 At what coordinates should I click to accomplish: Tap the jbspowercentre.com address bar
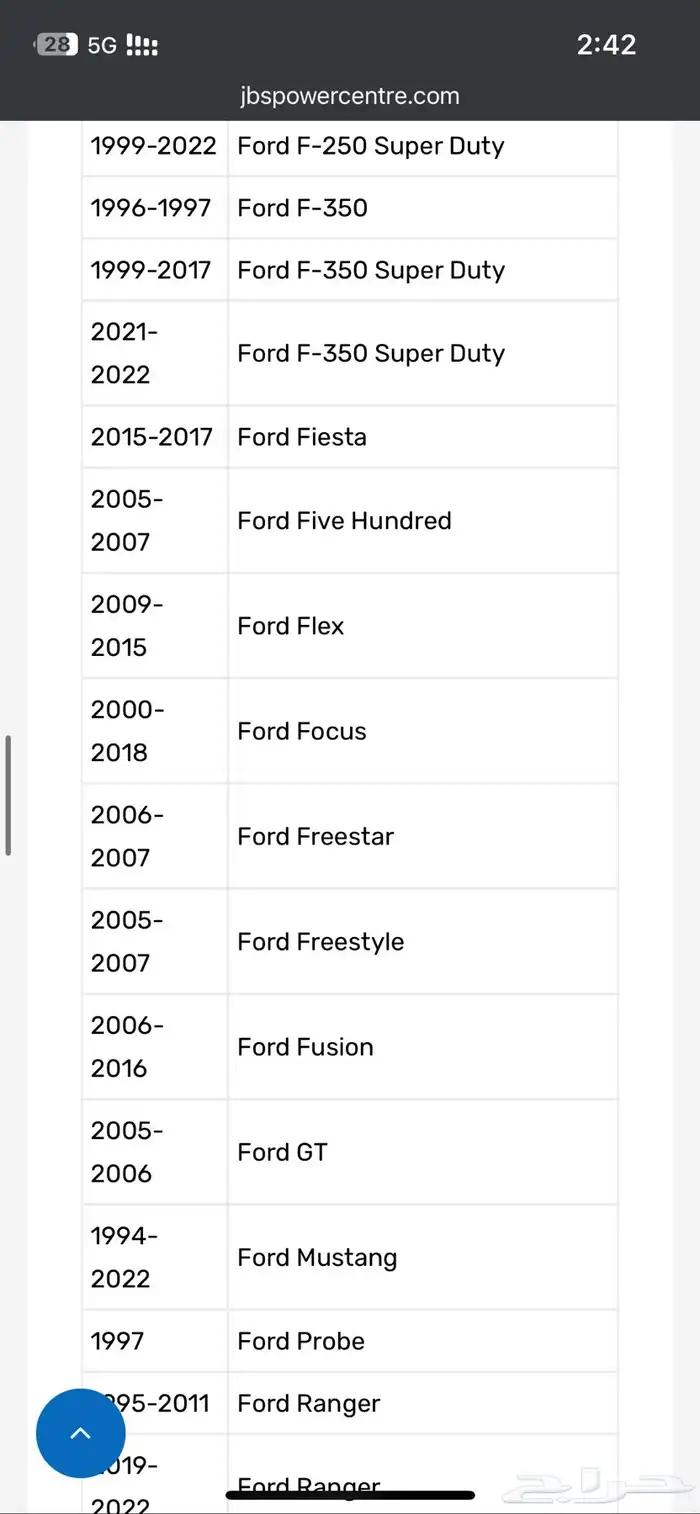(x=350, y=96)
